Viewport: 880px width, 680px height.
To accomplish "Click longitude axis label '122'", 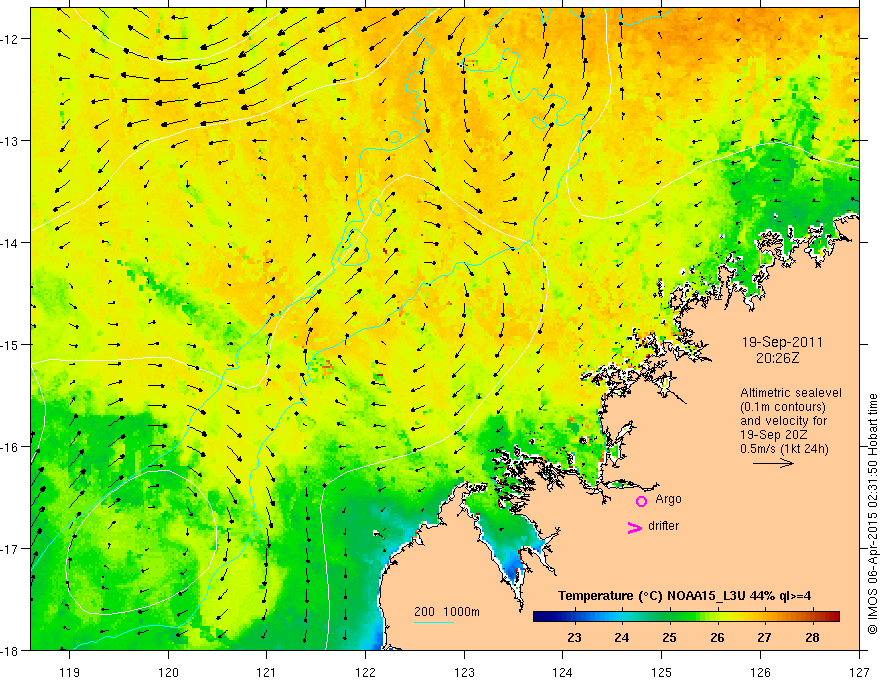I will (x=365, y=672).
